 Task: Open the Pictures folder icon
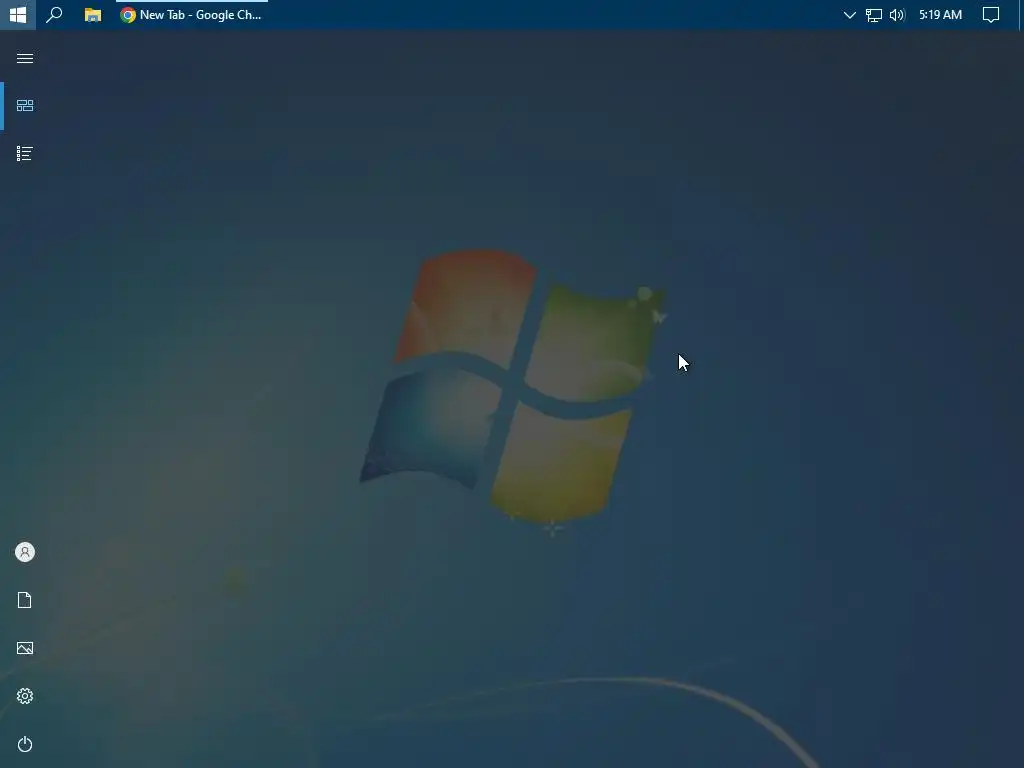coord(25,648)
